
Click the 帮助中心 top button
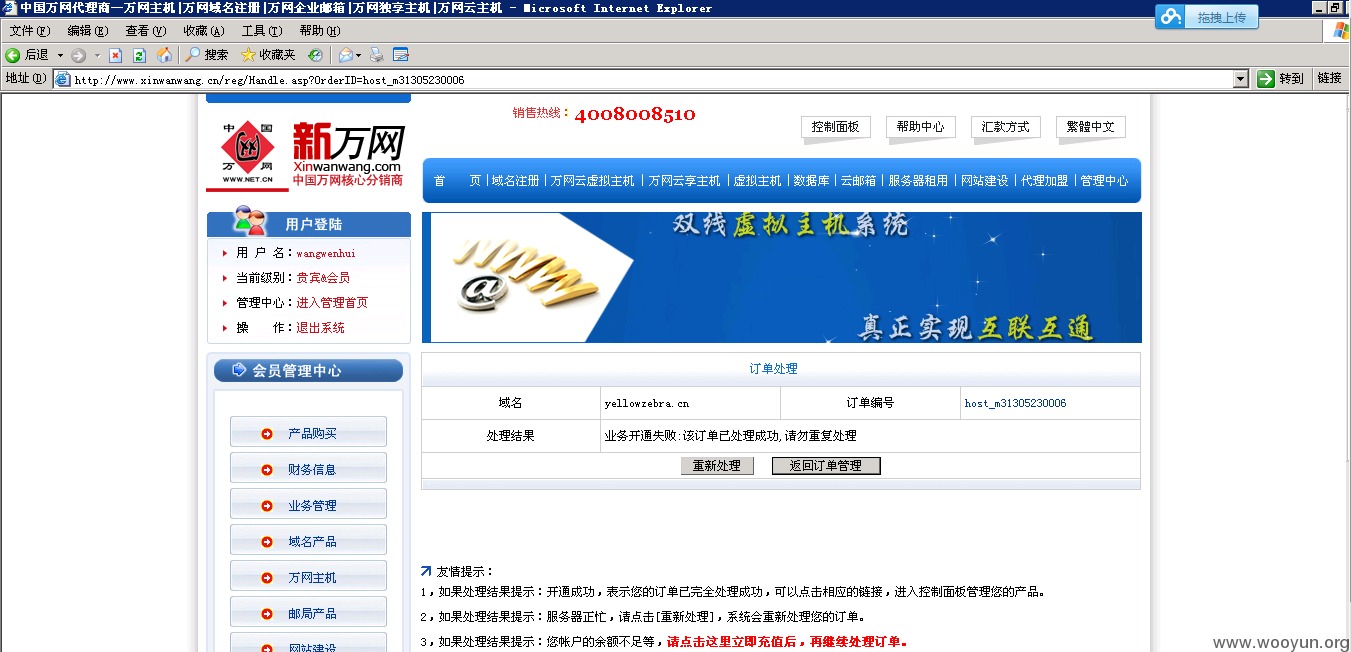click(921, 127)
